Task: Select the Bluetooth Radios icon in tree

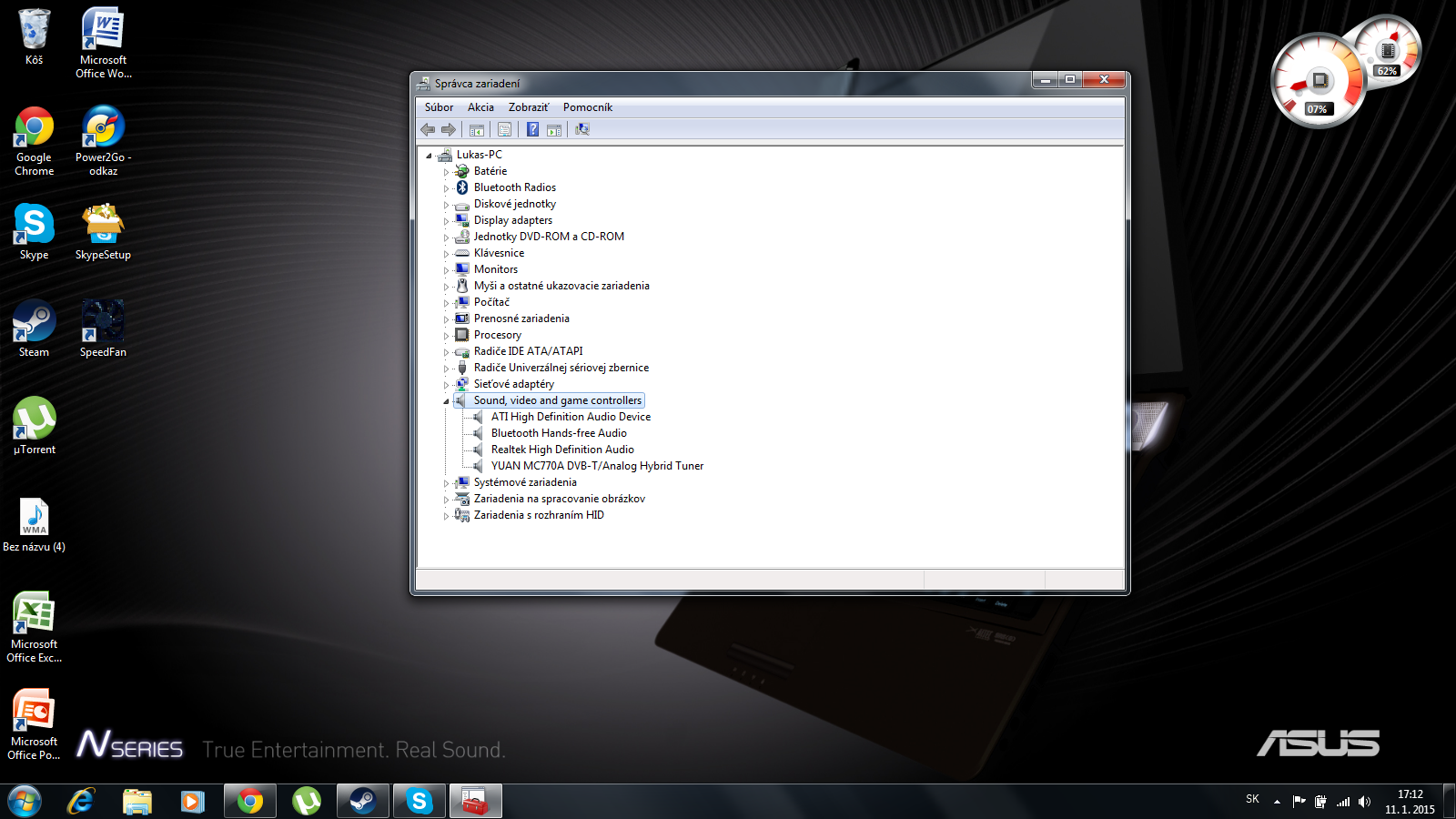Action: tap(462, 187)
